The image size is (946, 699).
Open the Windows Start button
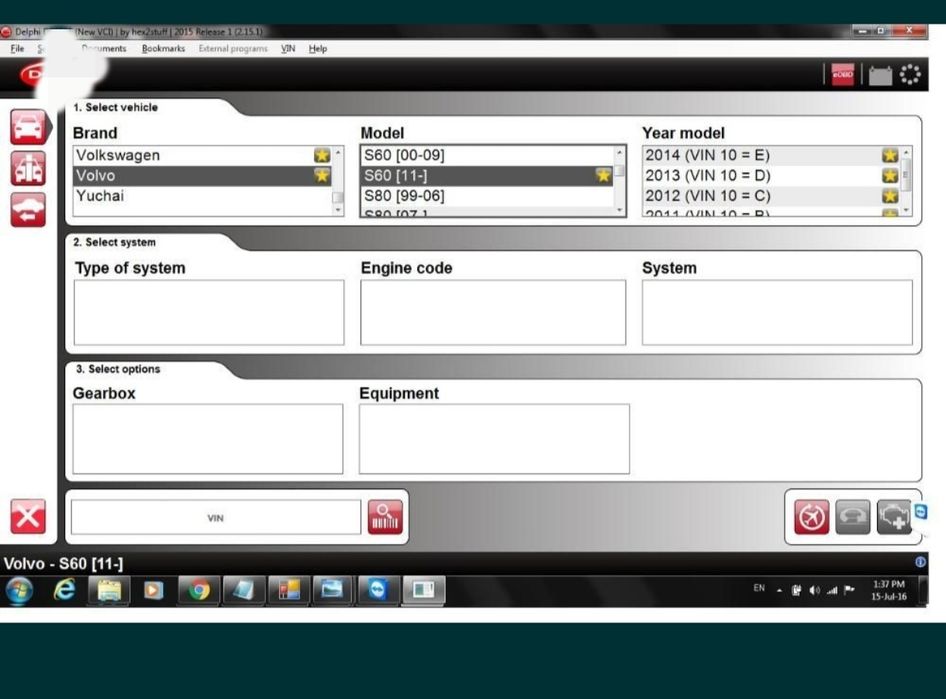click(20, 590)
